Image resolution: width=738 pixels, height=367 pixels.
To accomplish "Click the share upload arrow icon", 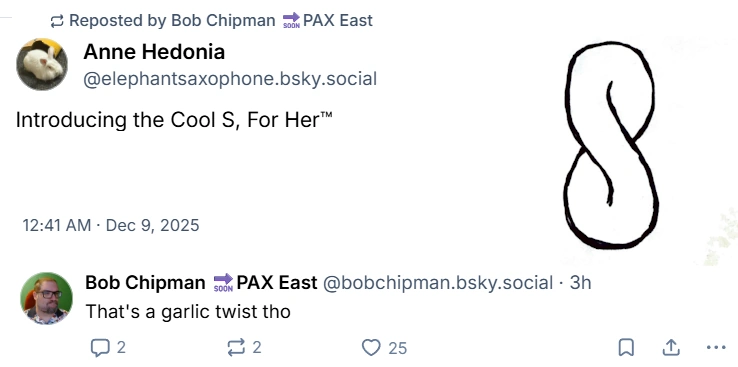I will [671, 348].
